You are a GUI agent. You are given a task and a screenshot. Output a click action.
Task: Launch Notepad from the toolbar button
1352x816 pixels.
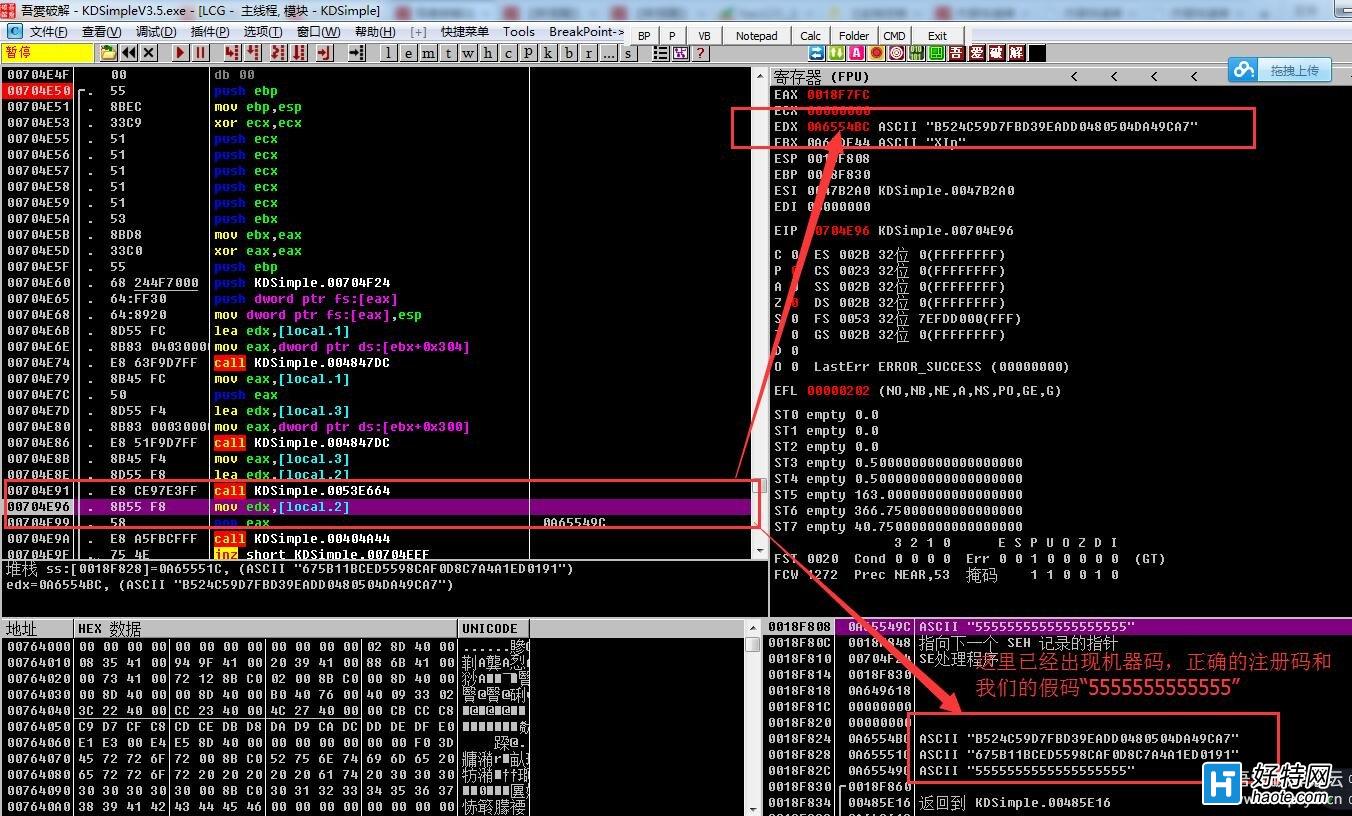tap(756, 36)
